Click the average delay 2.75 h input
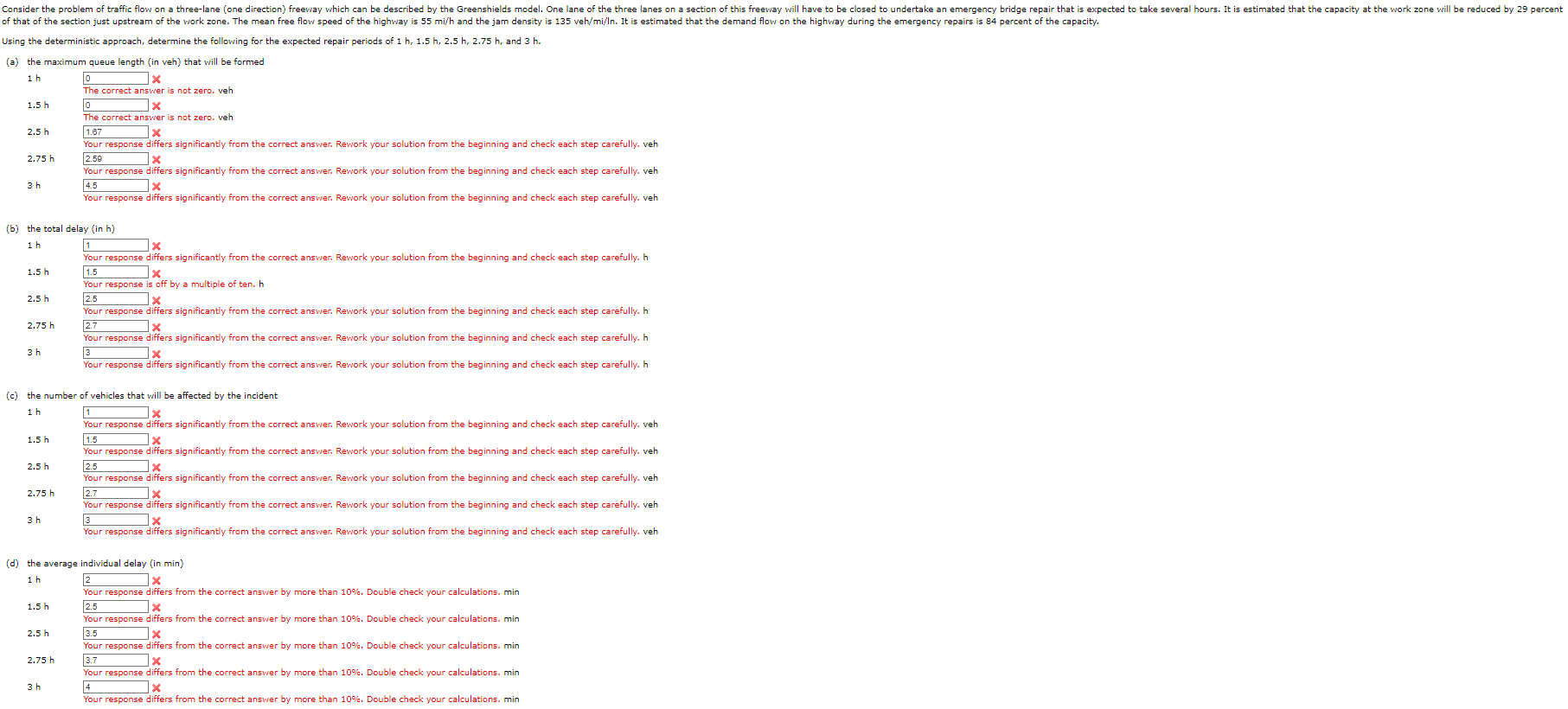 click(x=116, y=661)
